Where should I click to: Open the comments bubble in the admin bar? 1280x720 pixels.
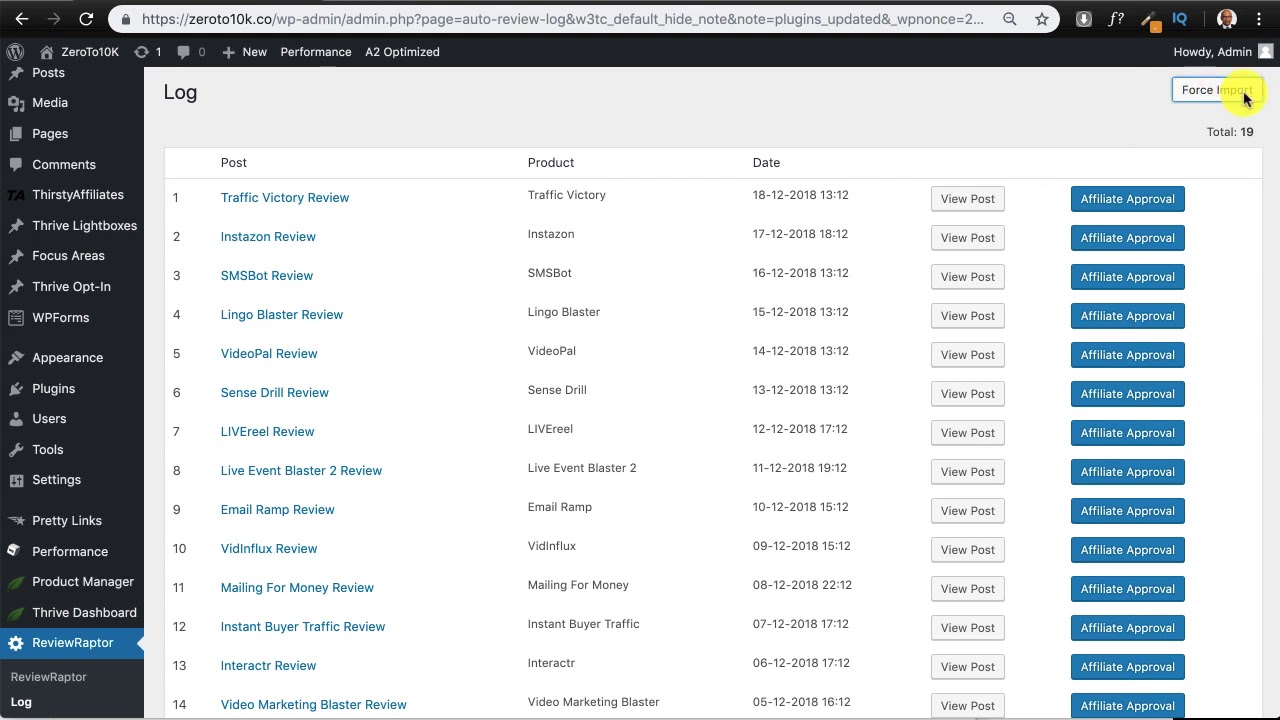(191, 52)
